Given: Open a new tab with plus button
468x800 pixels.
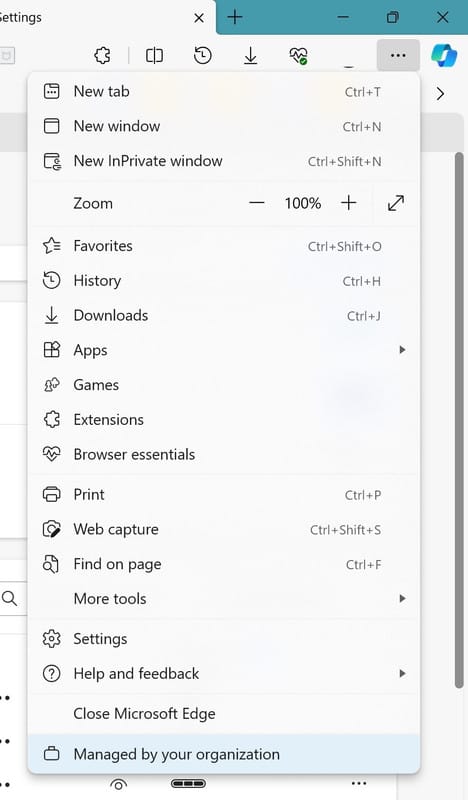Looking at the screenshot, I should coord(235,17).
